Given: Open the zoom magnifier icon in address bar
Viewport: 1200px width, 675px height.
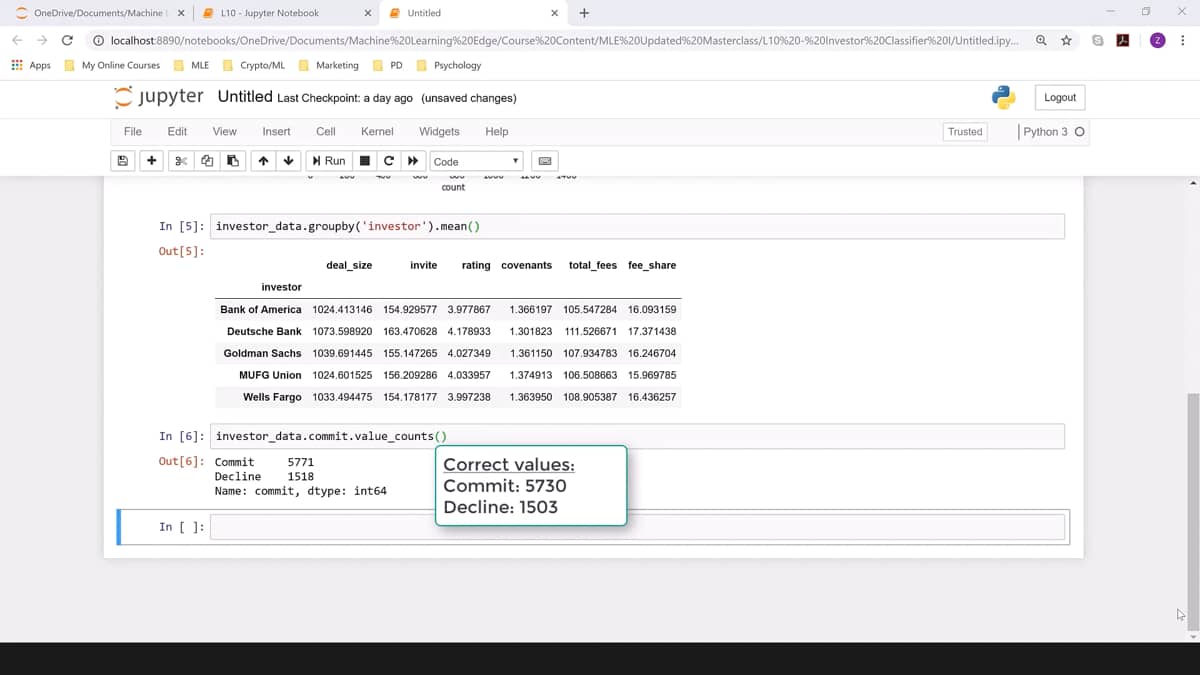Looking at the screenshot, I should click(1041, 40).
